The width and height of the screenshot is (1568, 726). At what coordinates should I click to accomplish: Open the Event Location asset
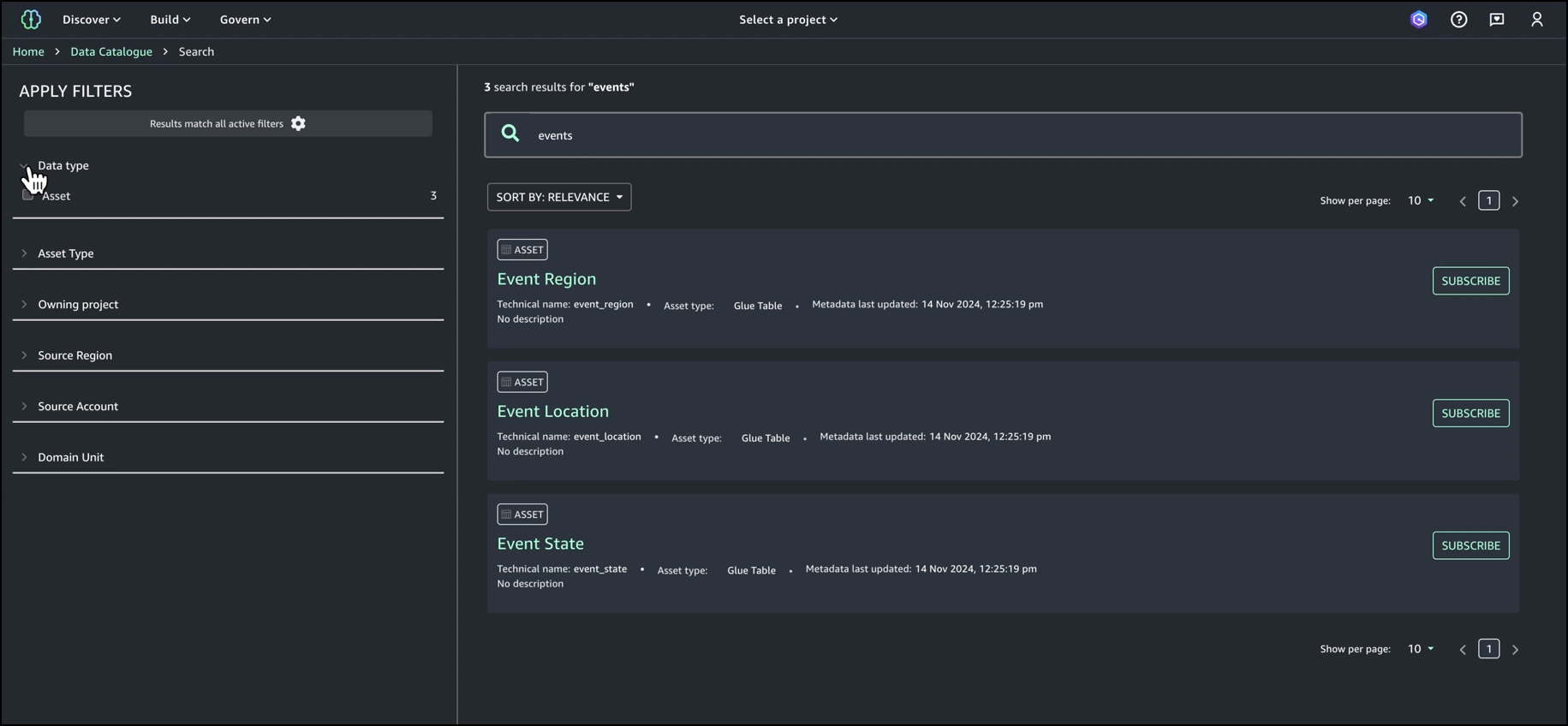(553, 411)
